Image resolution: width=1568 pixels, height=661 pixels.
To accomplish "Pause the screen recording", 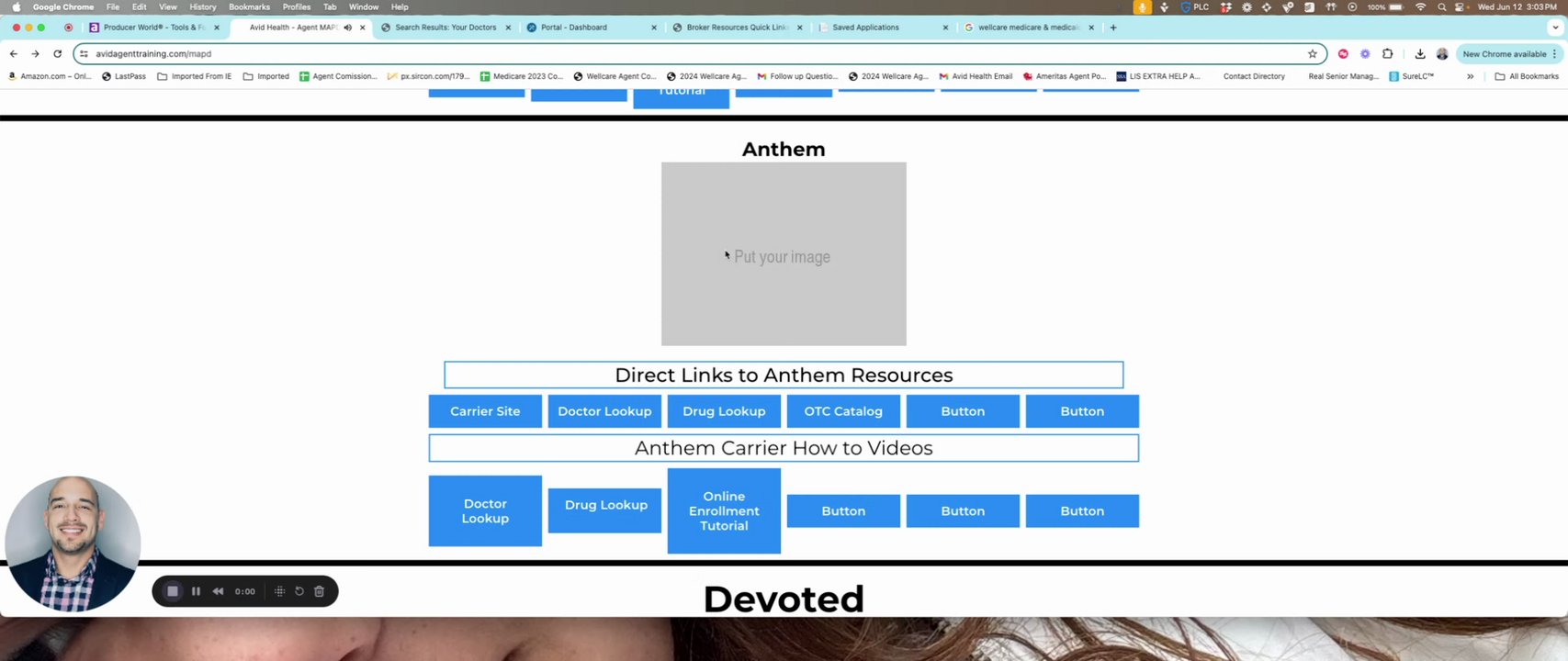I will [x=196, y=591].
